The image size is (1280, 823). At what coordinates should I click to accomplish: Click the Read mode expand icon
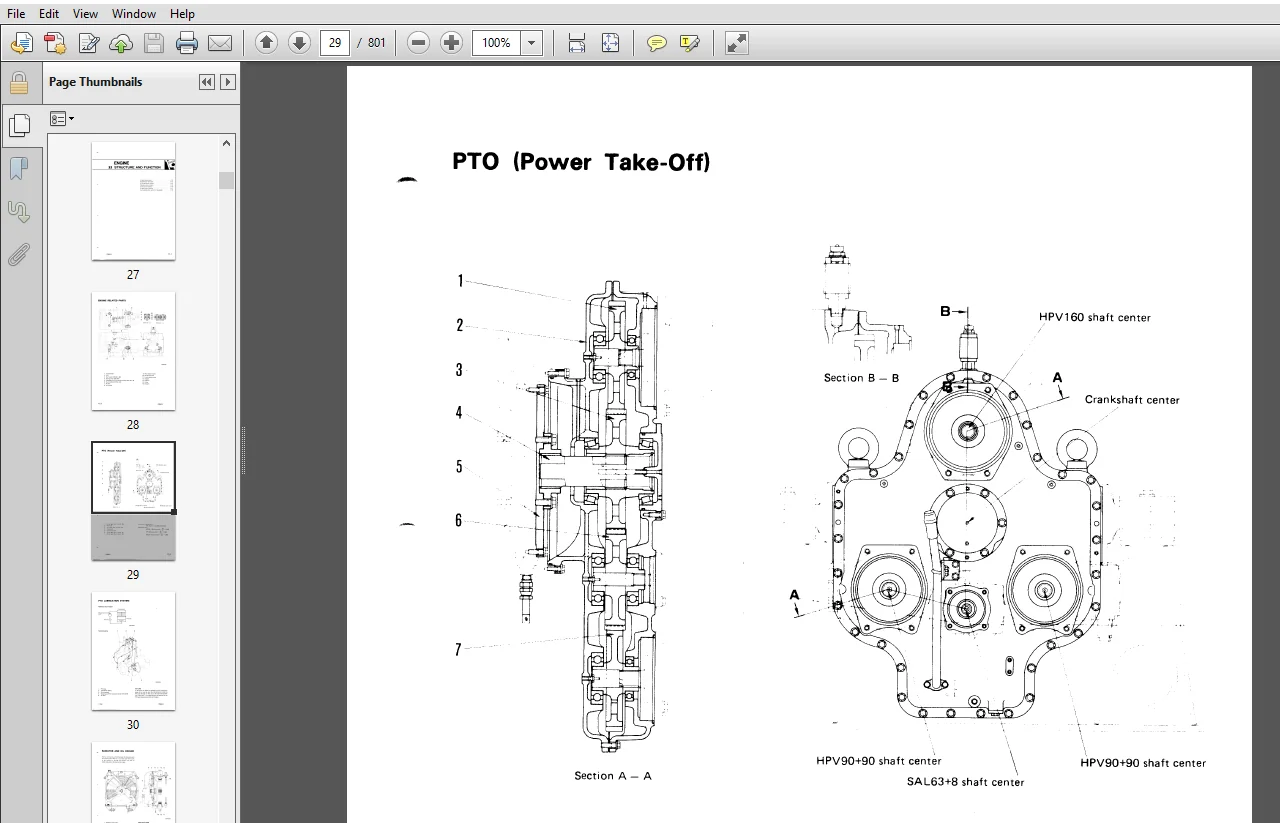coord(737,43)
